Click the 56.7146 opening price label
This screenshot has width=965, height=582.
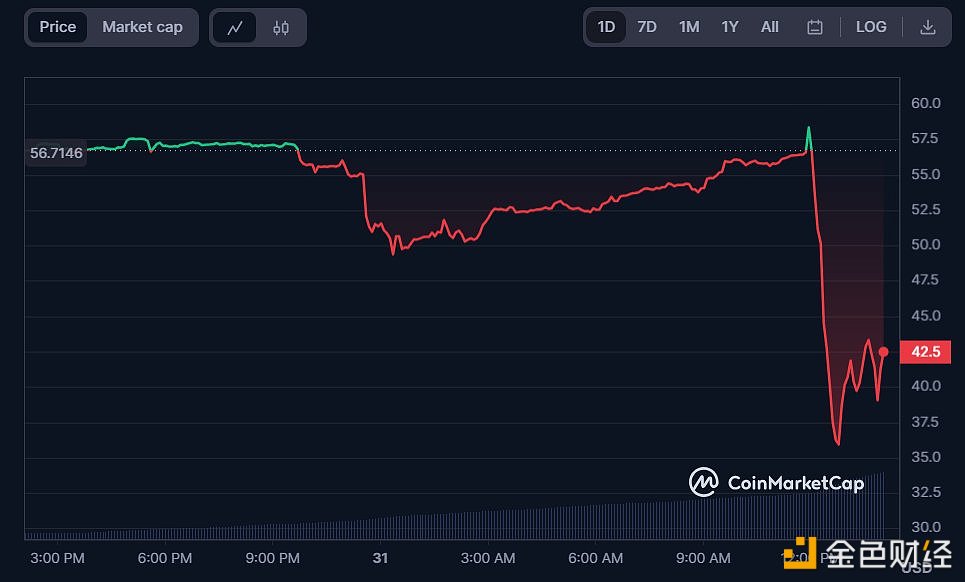click(56, 153)
